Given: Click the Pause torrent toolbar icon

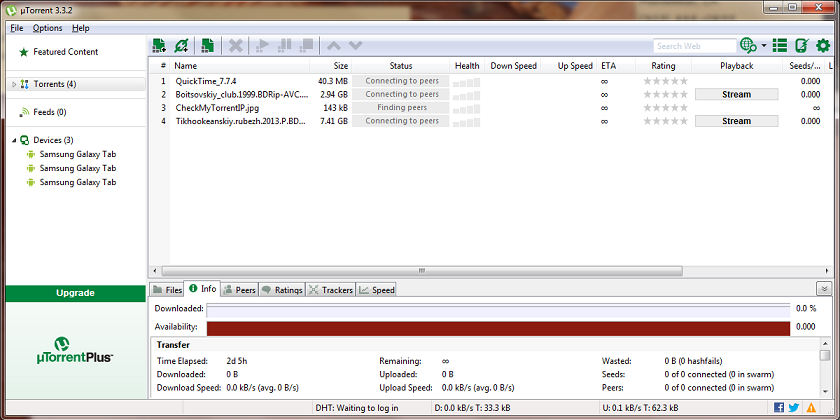Looking at the screenshot, I should [284, 46].
